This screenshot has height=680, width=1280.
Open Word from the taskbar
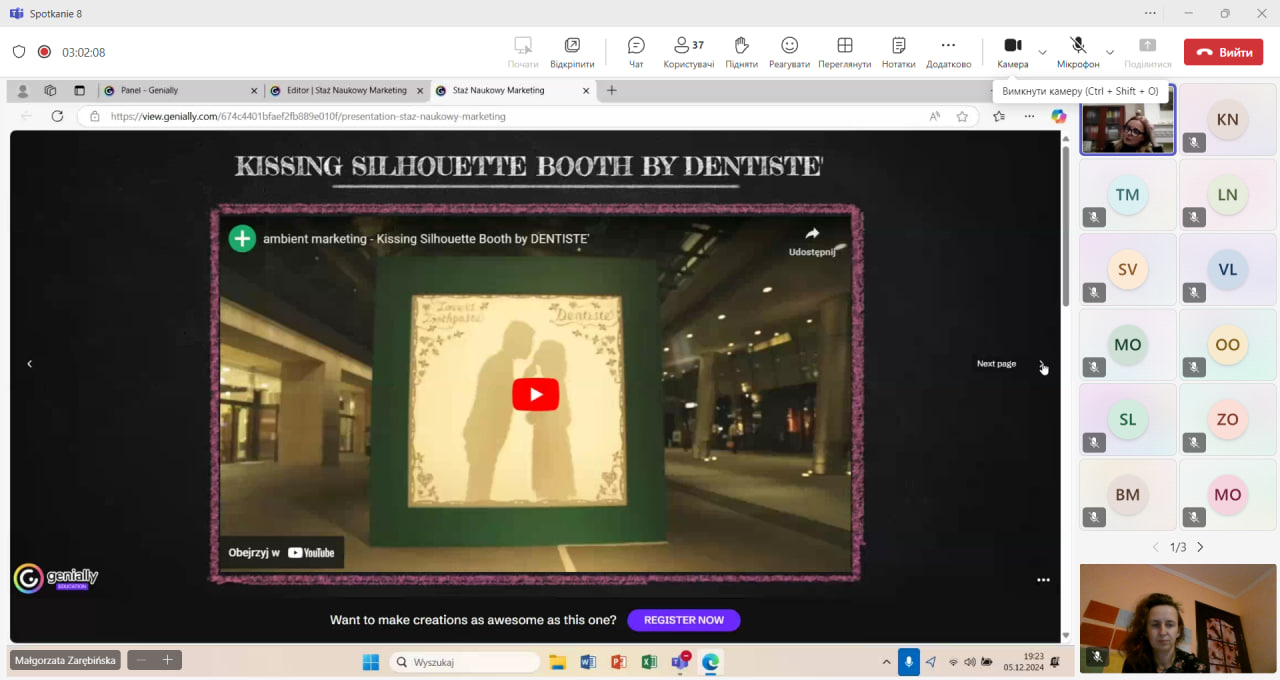588,662
